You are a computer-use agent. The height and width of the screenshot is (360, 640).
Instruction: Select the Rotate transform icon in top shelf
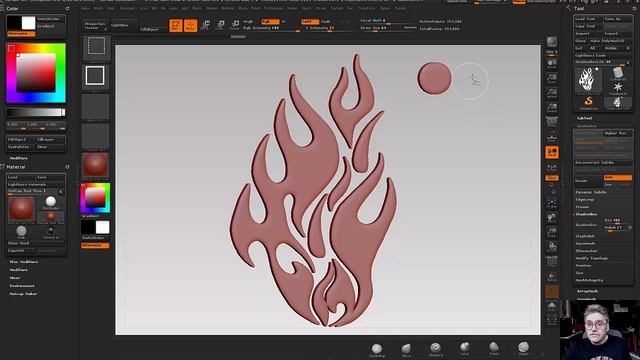click(x=235, y=25)
